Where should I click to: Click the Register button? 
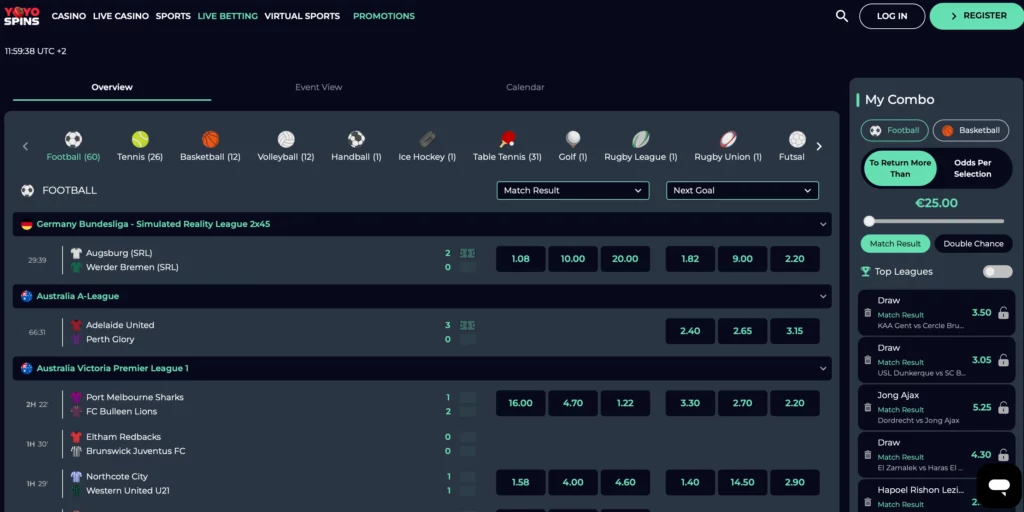click(x=978, y=16)
